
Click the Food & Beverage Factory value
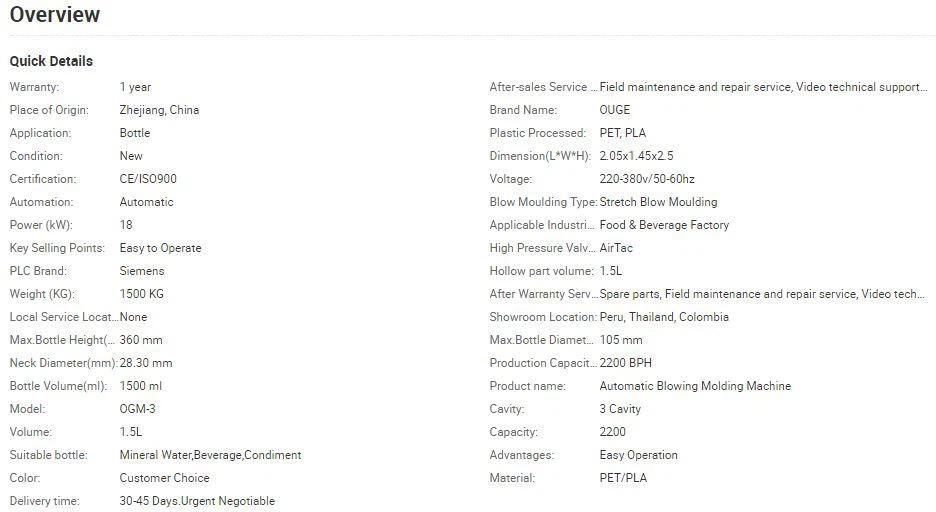[664, 225]
